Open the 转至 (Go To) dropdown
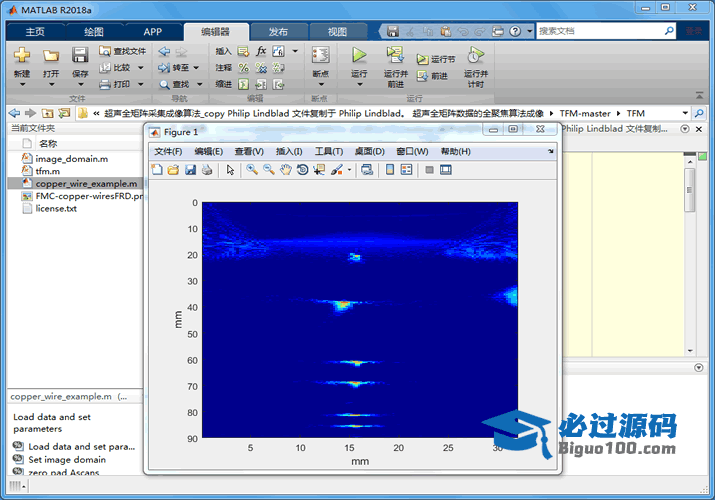The image size is (715, 500). [x=196, y=67]
